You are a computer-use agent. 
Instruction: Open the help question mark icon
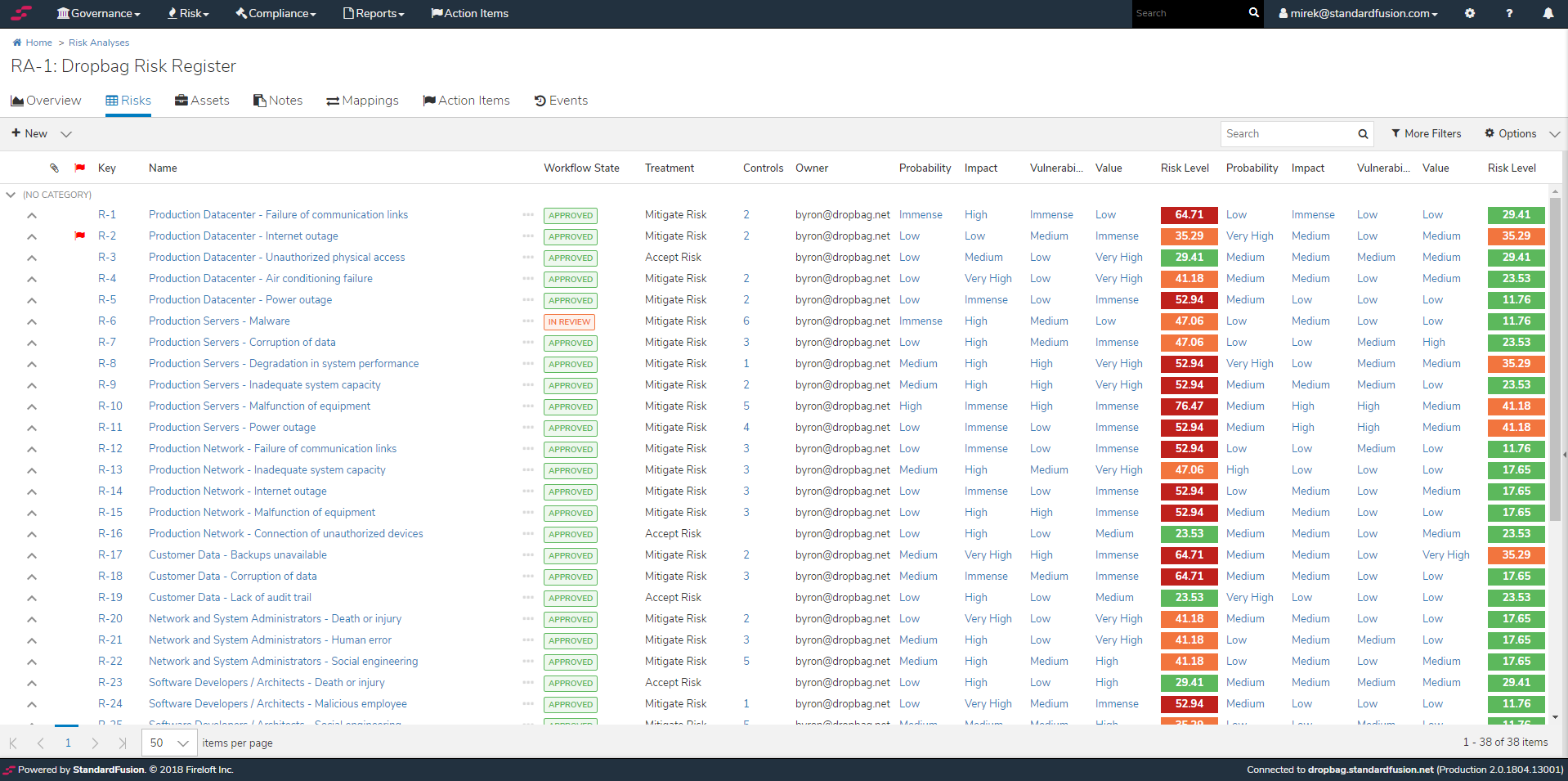[1509, 13]
